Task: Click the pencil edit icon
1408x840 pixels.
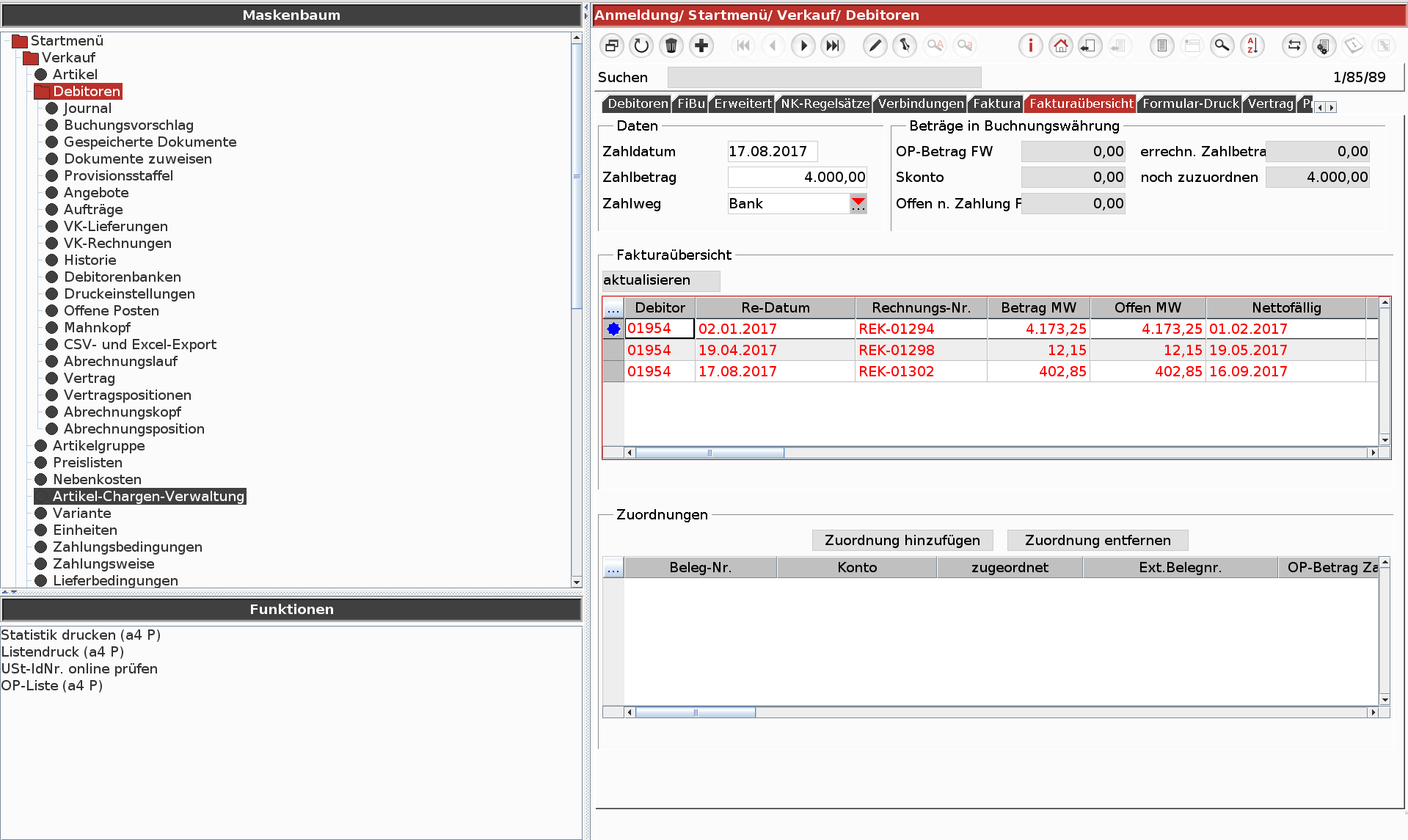Action: click(x=875, y=46)
